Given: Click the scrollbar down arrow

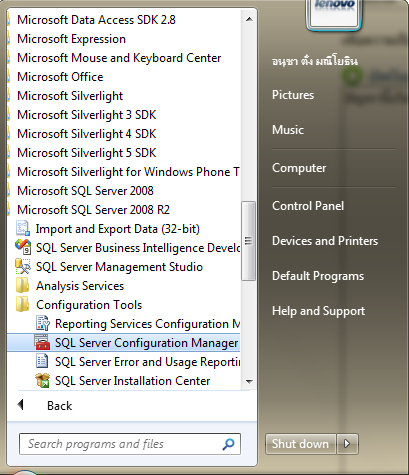Looking at the screenshot, I should click(249, 381).
